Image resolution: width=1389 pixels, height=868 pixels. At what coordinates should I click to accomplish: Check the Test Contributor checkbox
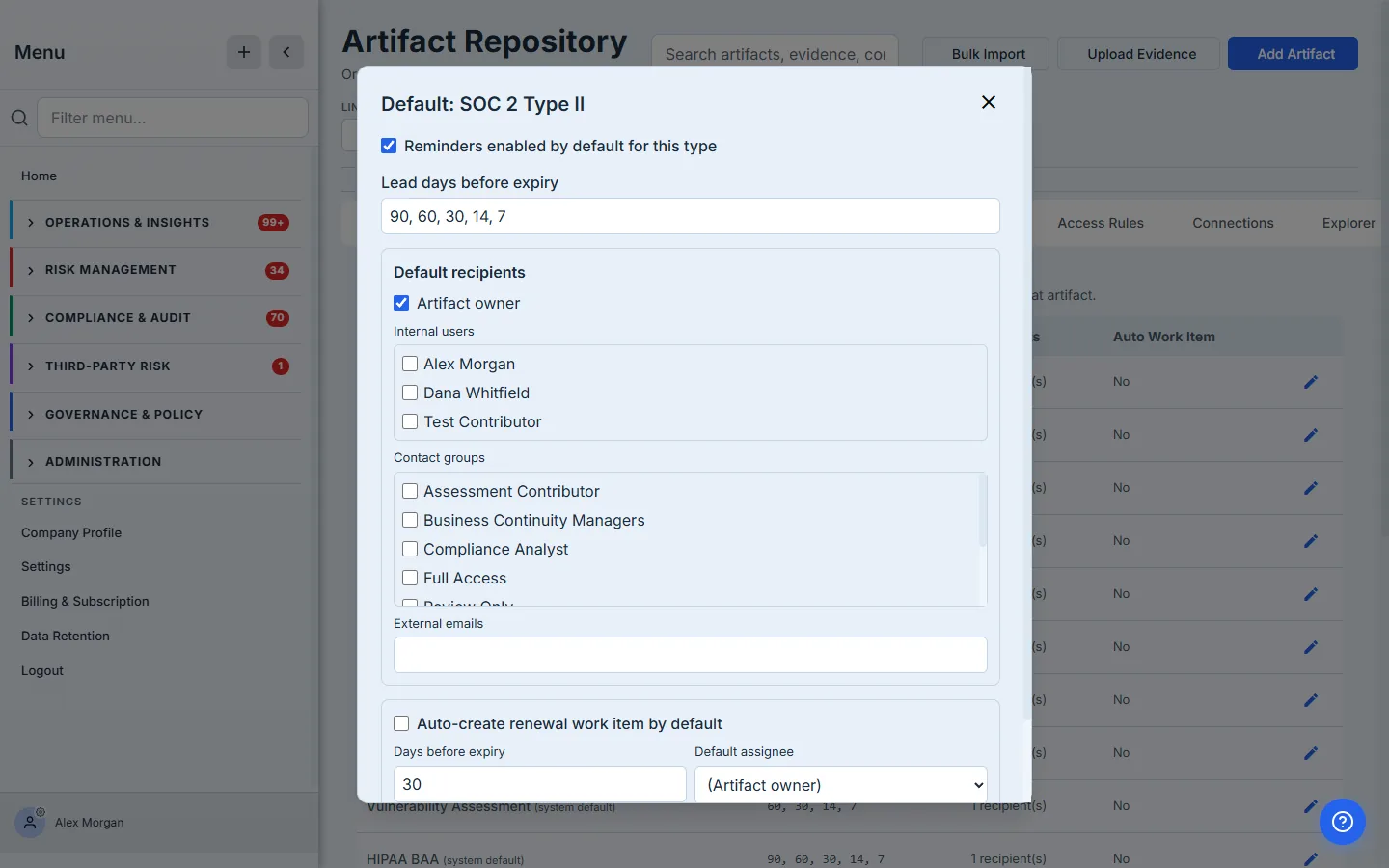click(x=410, y=421)
